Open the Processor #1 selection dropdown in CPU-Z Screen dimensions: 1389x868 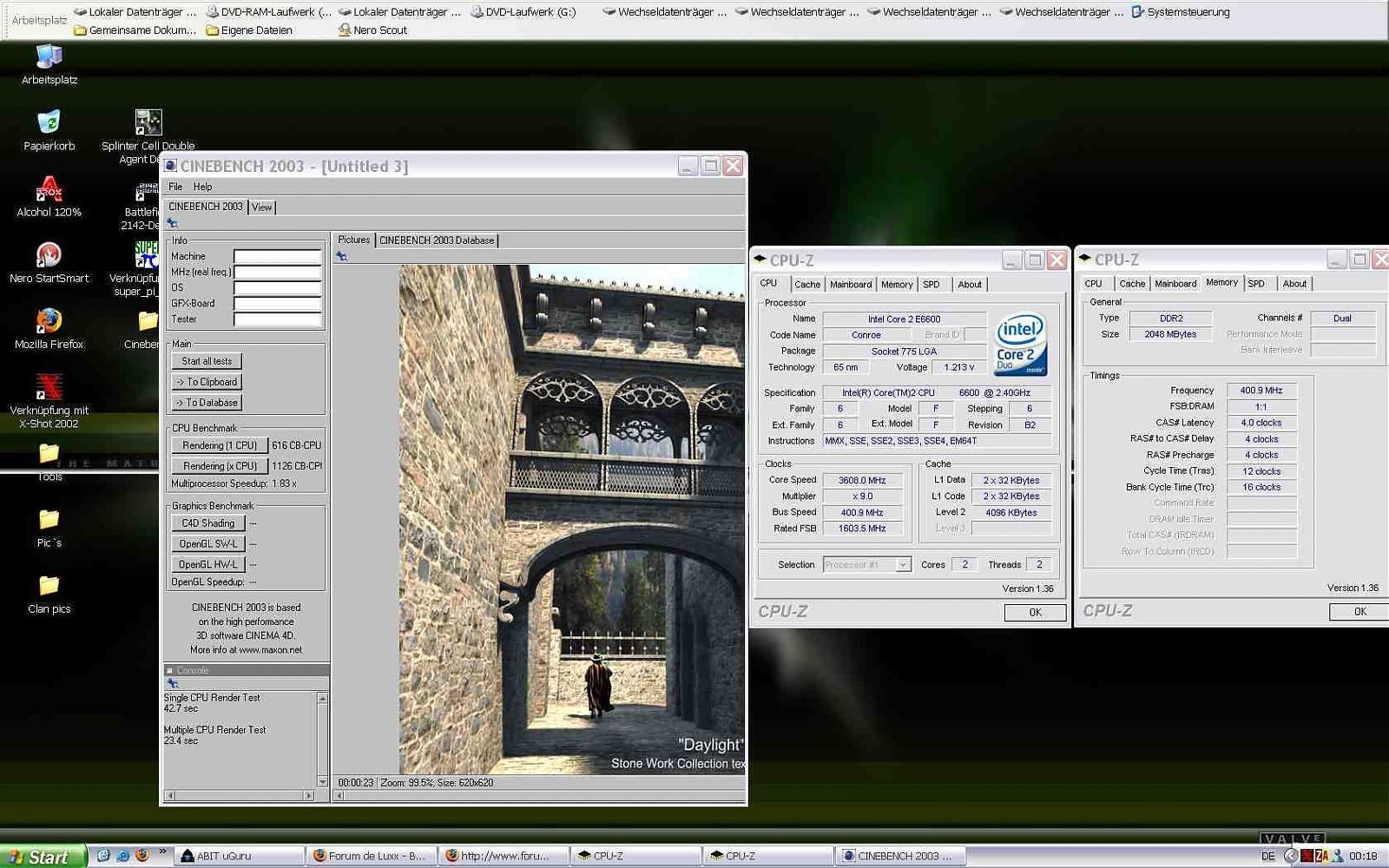coord(866,564)
